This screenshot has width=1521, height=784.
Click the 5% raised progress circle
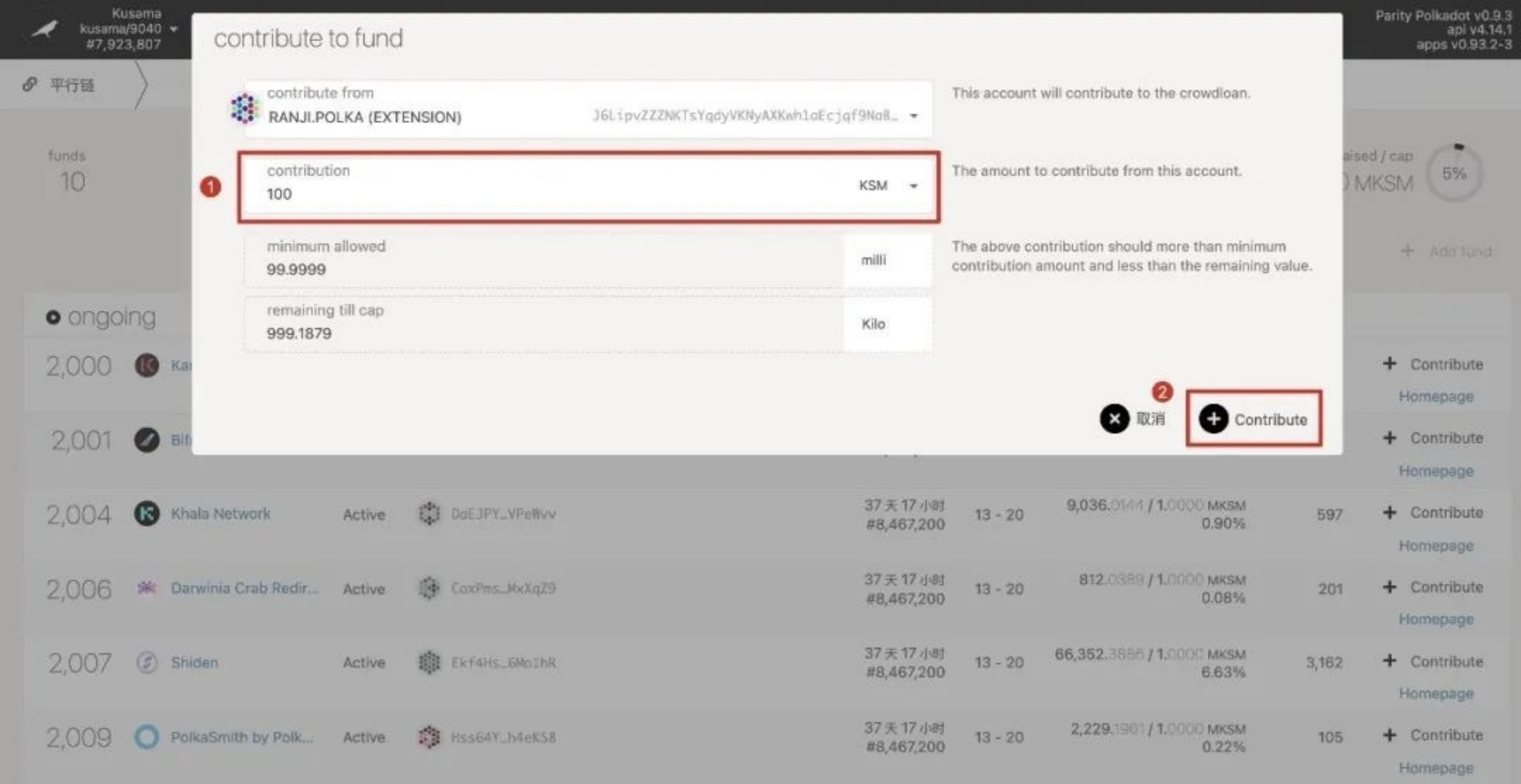[1454, 172]
